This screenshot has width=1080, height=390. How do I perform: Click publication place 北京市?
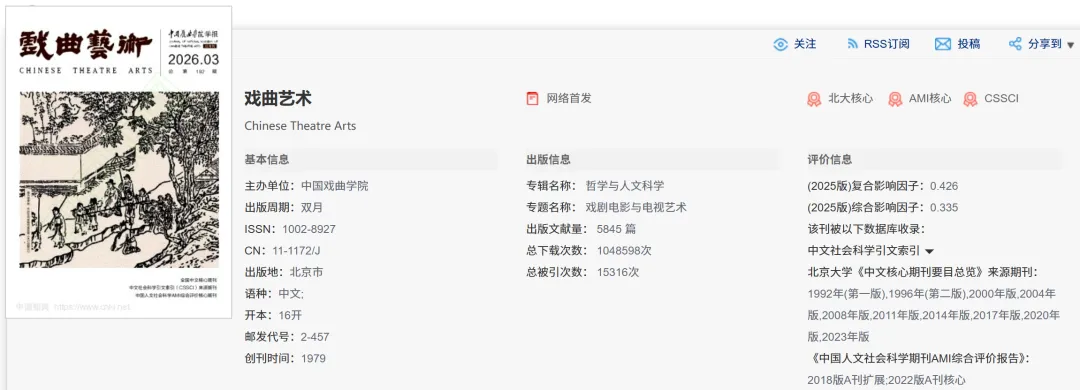(x=307, y=272)
